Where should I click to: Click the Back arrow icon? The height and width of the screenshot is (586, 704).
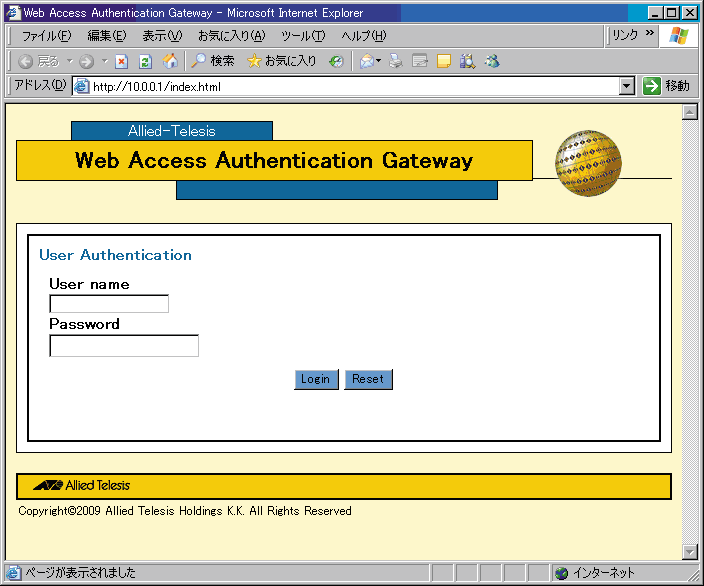25,61
